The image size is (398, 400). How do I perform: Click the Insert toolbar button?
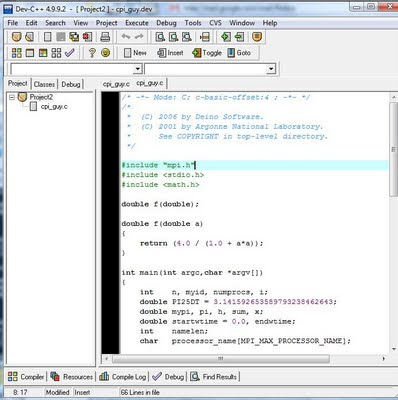click(x=170, y=53)
